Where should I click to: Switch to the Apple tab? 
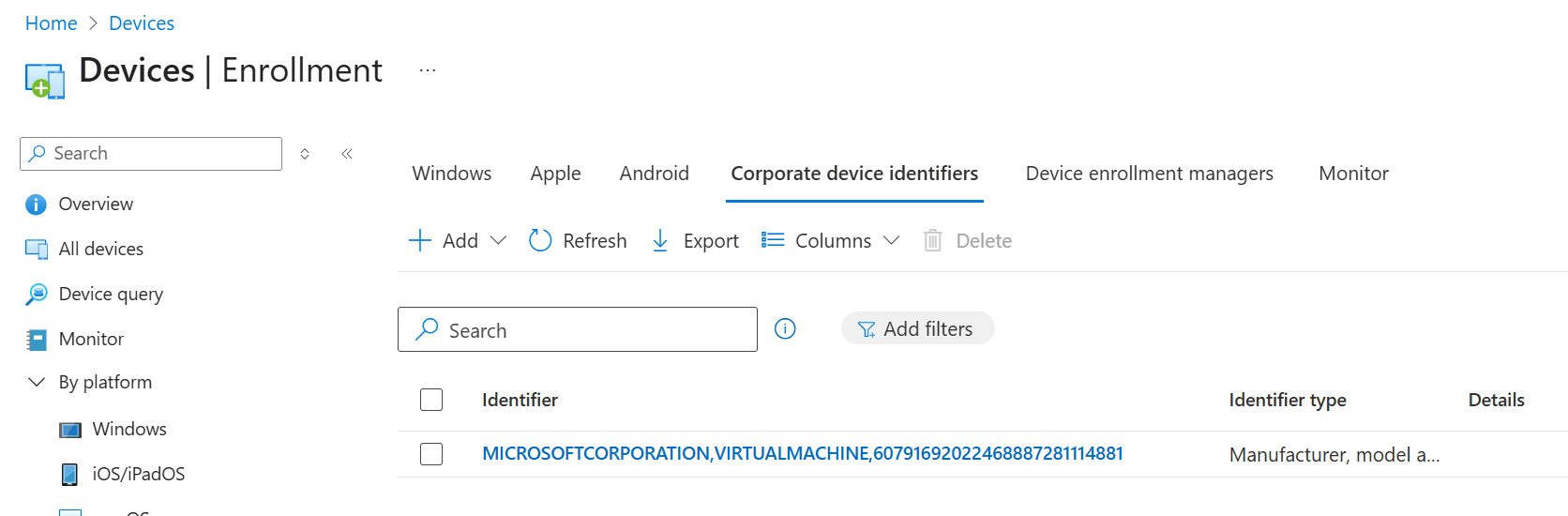(x=555, y=174)
